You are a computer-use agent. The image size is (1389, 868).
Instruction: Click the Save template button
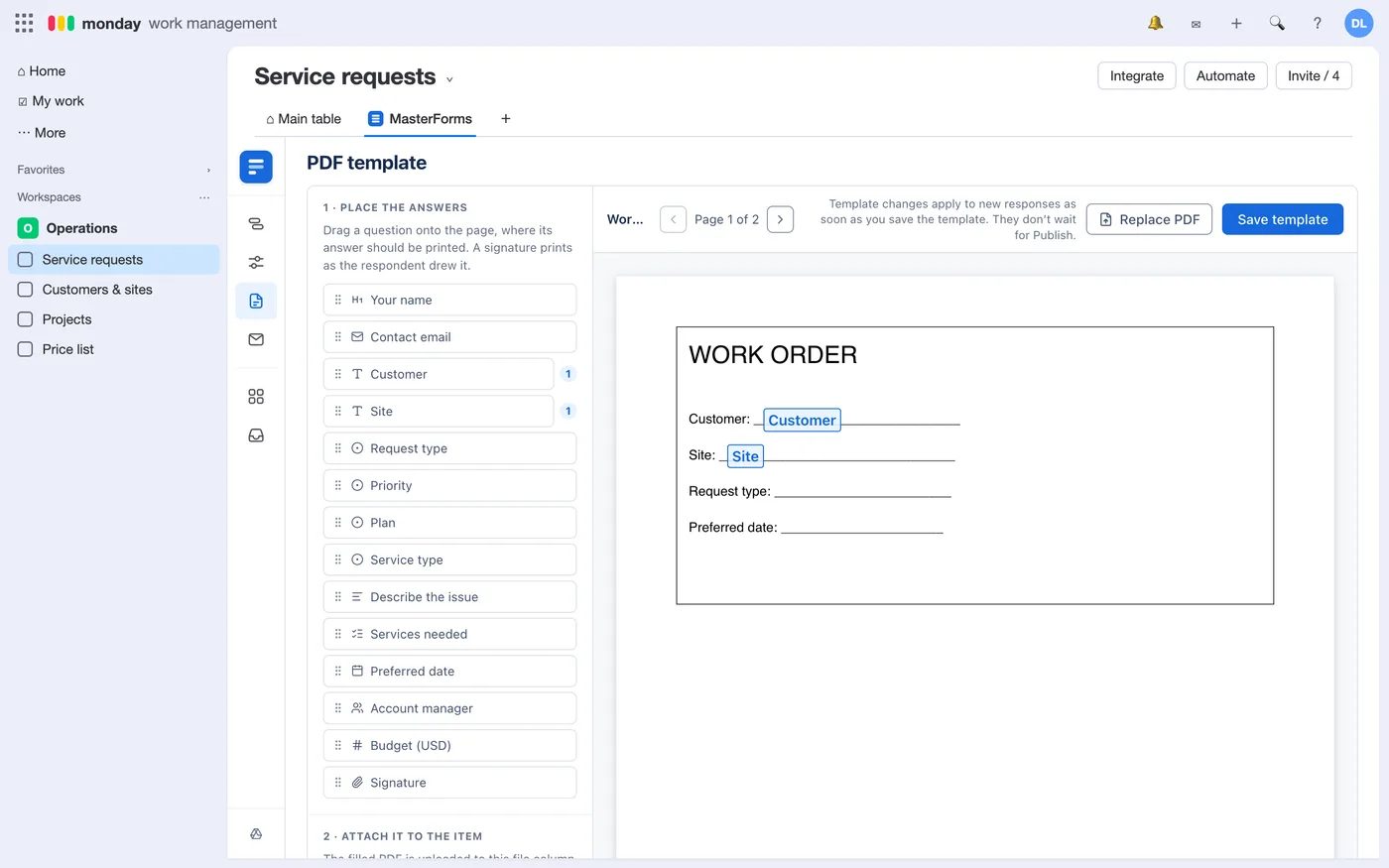[x=1283, y=219]
